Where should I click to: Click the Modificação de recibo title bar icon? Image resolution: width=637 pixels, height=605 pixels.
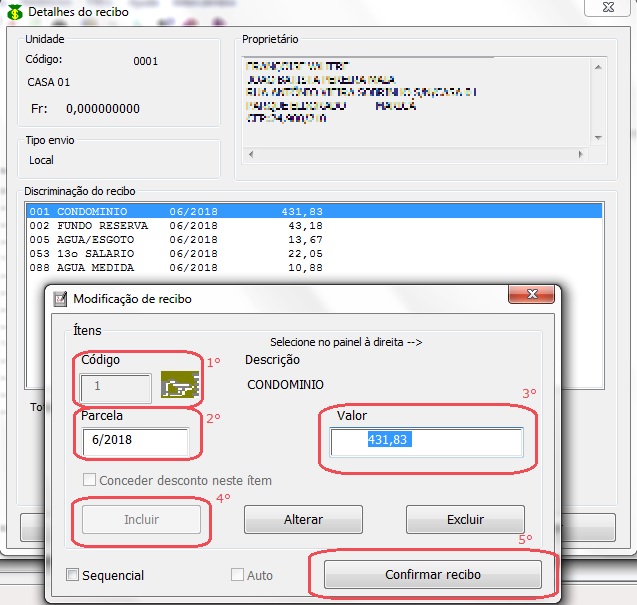click(x=60, y=298)
